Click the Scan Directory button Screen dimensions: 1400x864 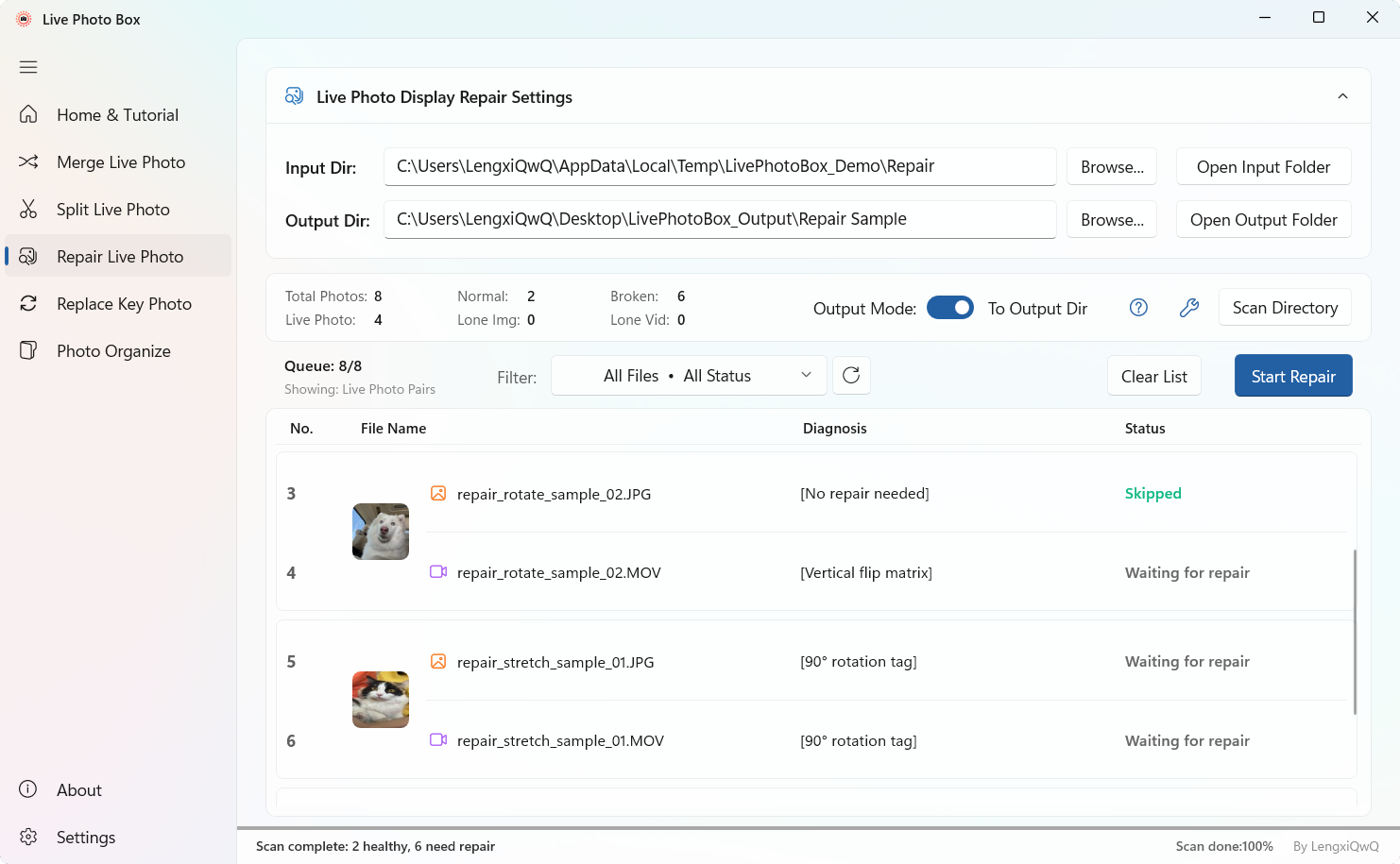pyautogui.click(x=1285, y=307)
